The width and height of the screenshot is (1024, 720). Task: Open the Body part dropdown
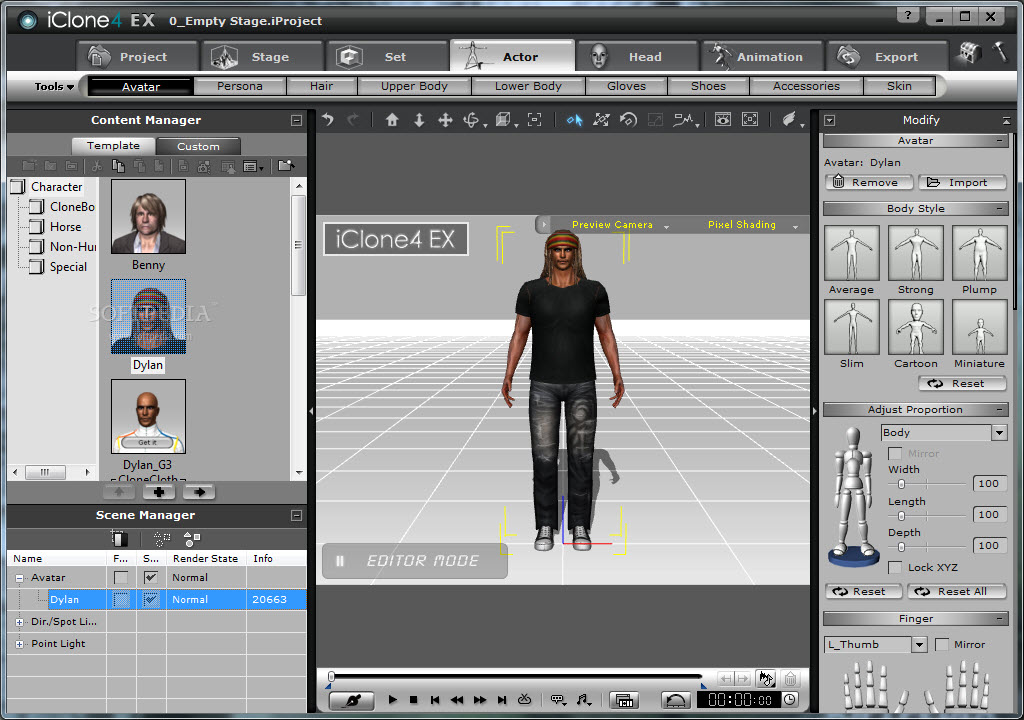click(999, 433)
